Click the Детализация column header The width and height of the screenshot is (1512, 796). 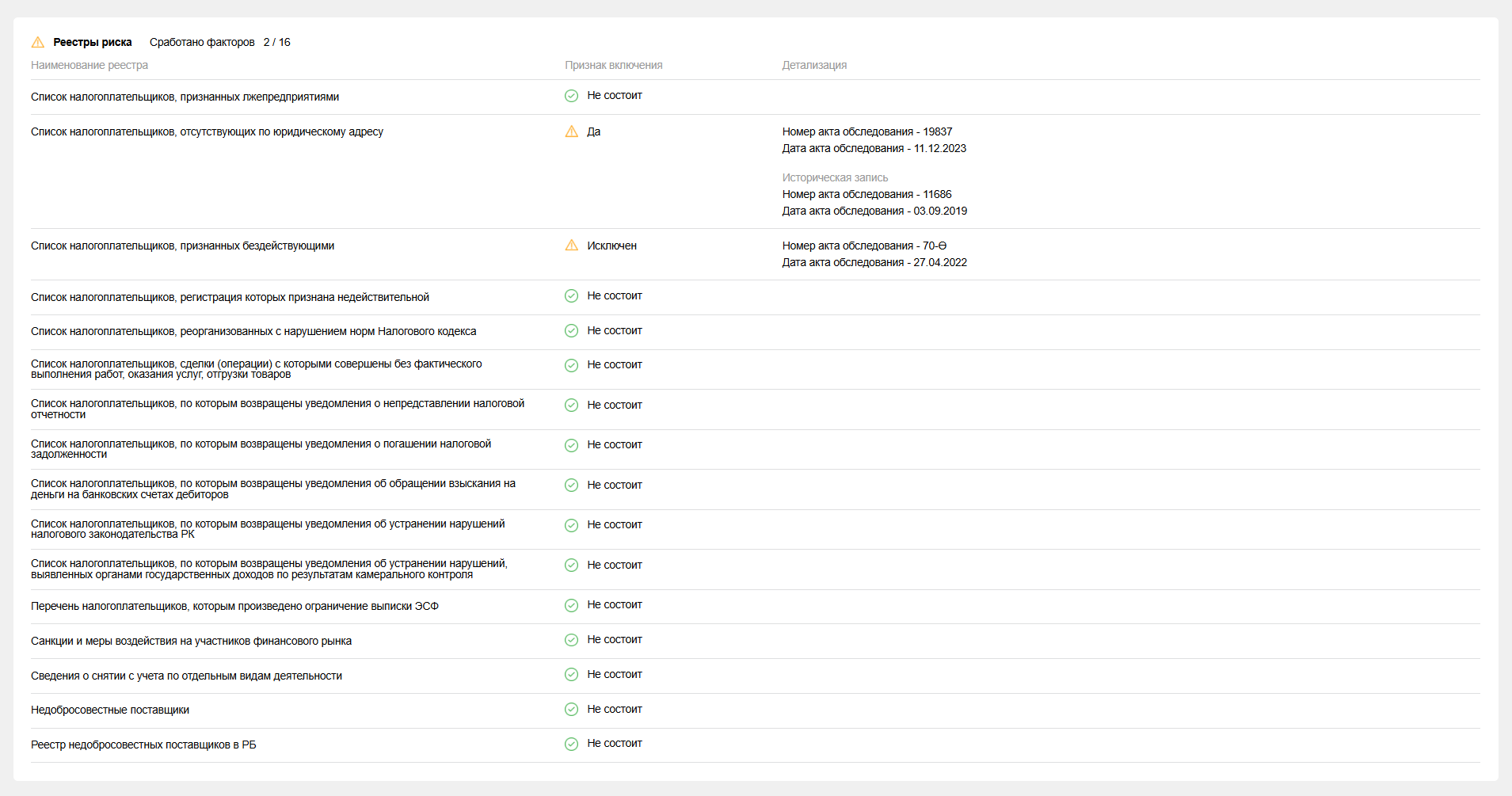pyautogui.click(x=814, y=65)
